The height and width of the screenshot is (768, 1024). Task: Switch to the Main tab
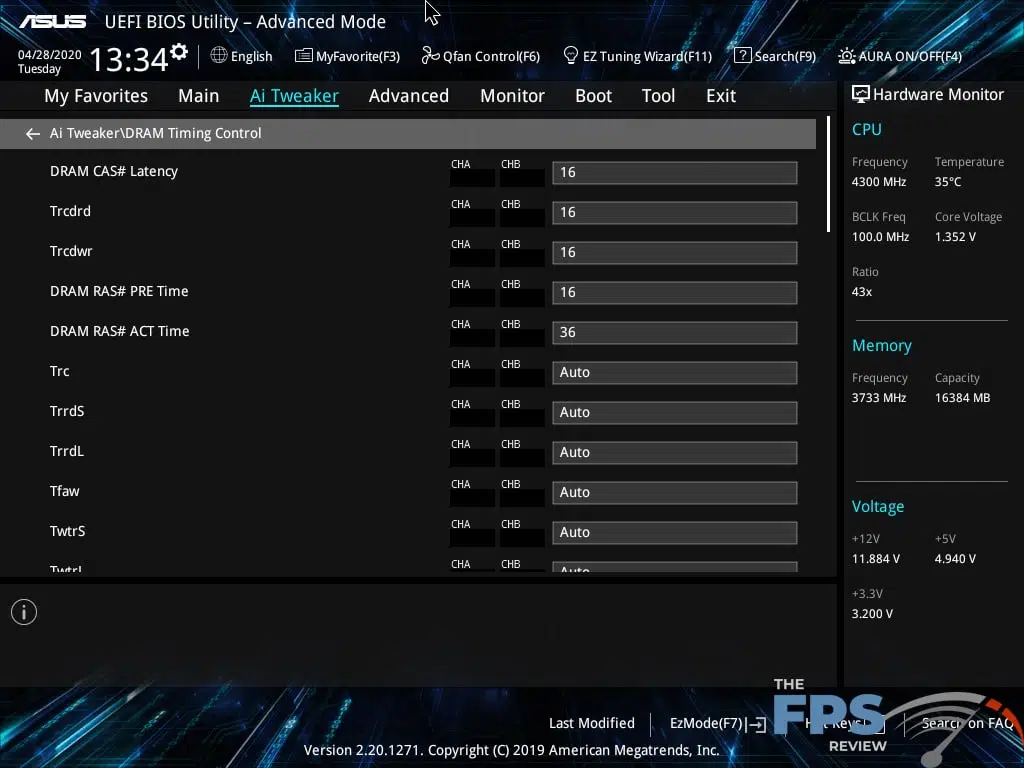click(x=199, y=96)
